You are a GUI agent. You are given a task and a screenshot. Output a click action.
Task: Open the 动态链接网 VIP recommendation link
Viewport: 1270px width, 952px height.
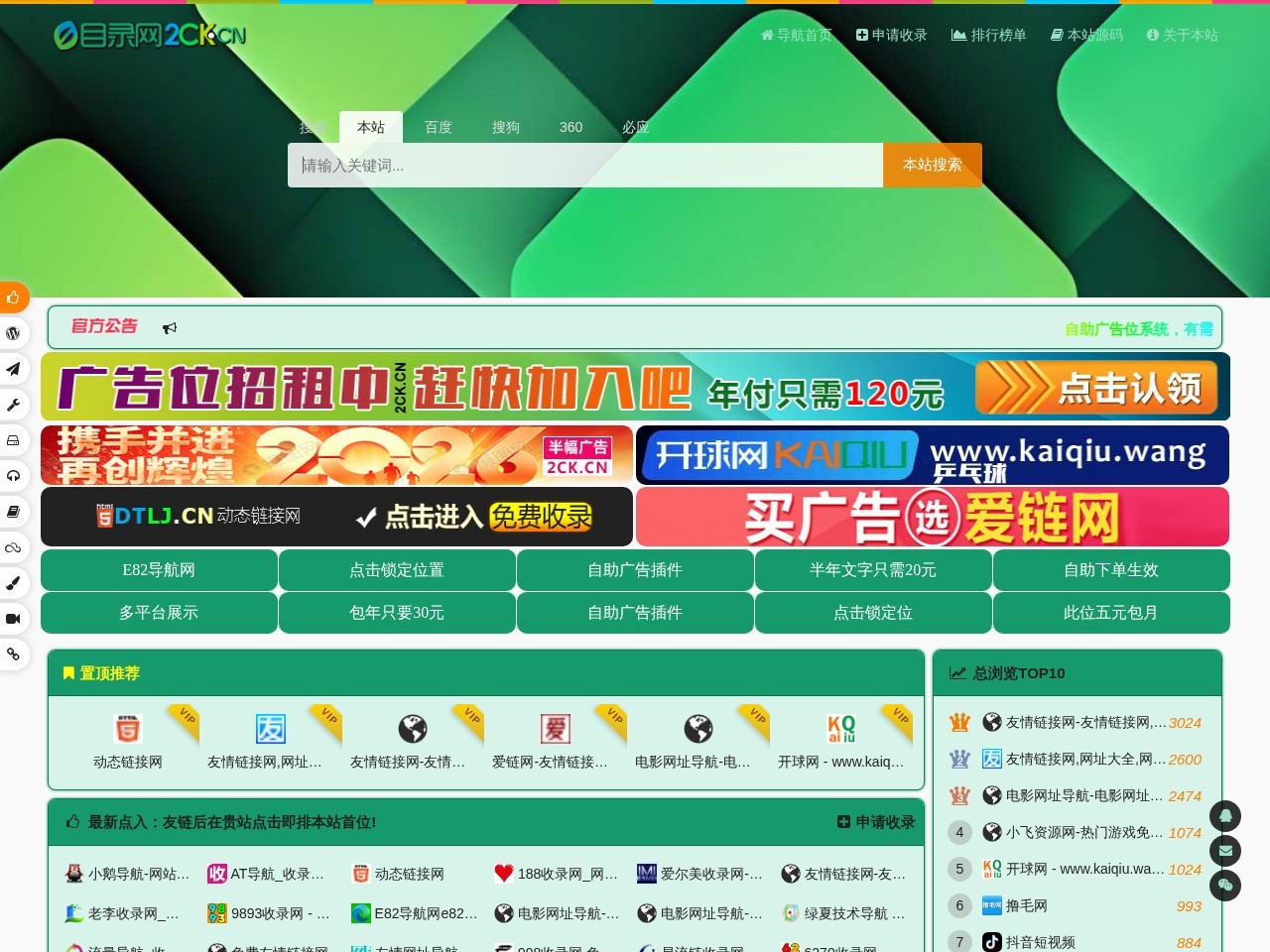(125, 763)
